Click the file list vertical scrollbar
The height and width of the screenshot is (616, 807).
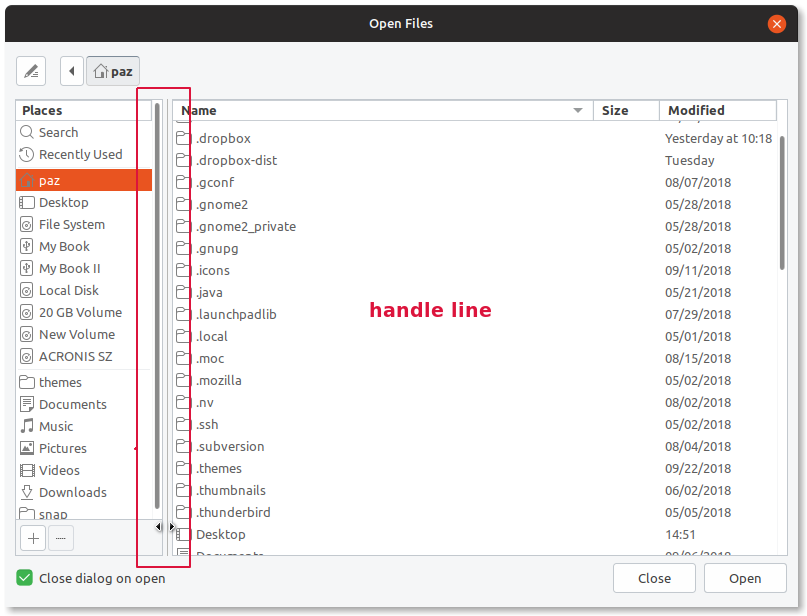[x=782, y=203]
